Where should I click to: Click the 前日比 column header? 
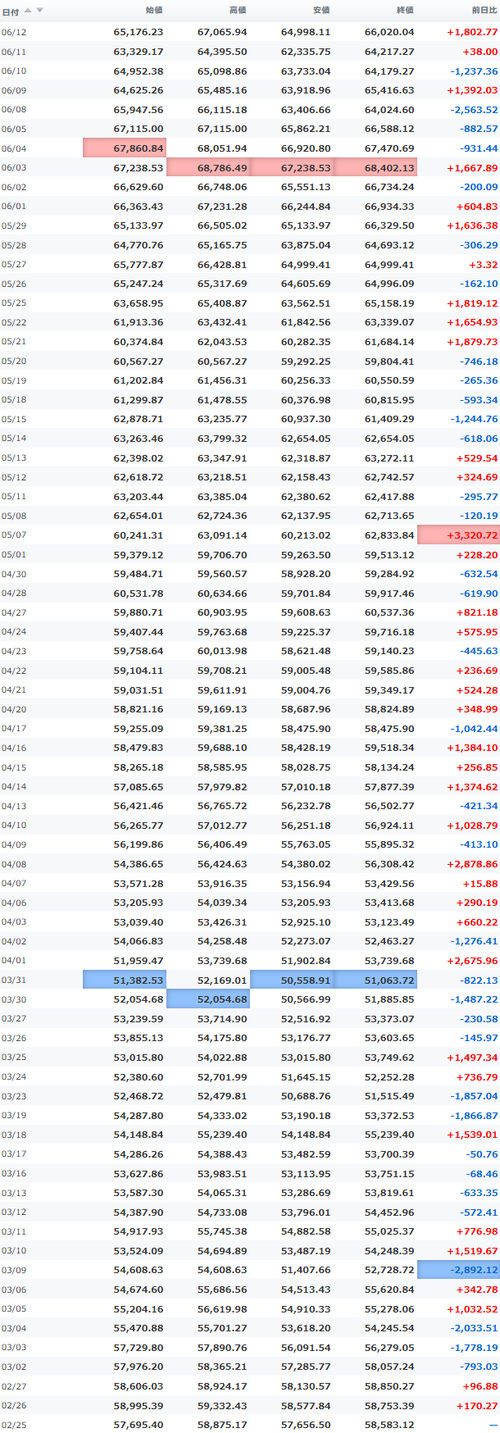(483, 10)
